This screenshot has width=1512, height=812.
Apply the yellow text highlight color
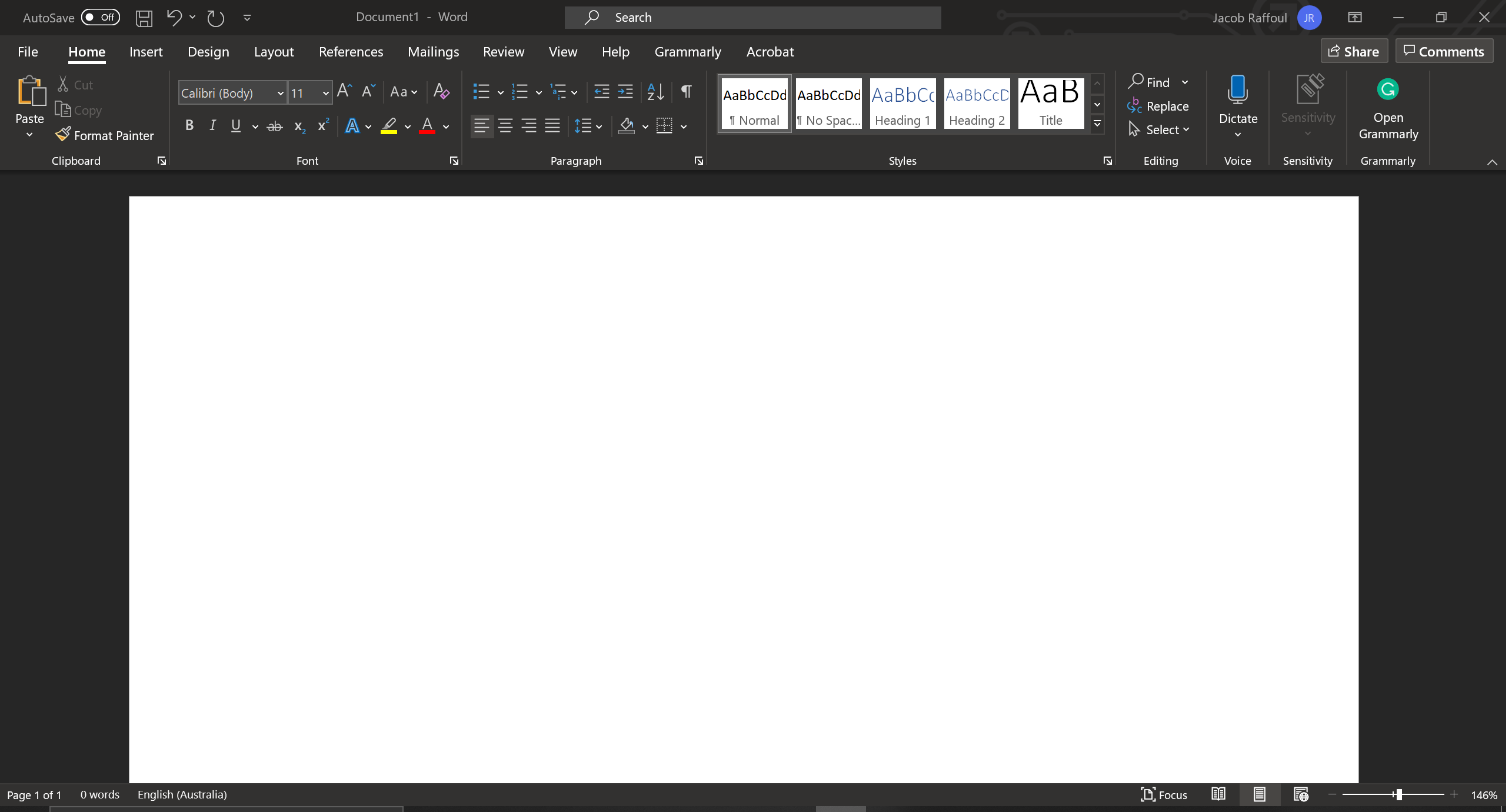389,126
